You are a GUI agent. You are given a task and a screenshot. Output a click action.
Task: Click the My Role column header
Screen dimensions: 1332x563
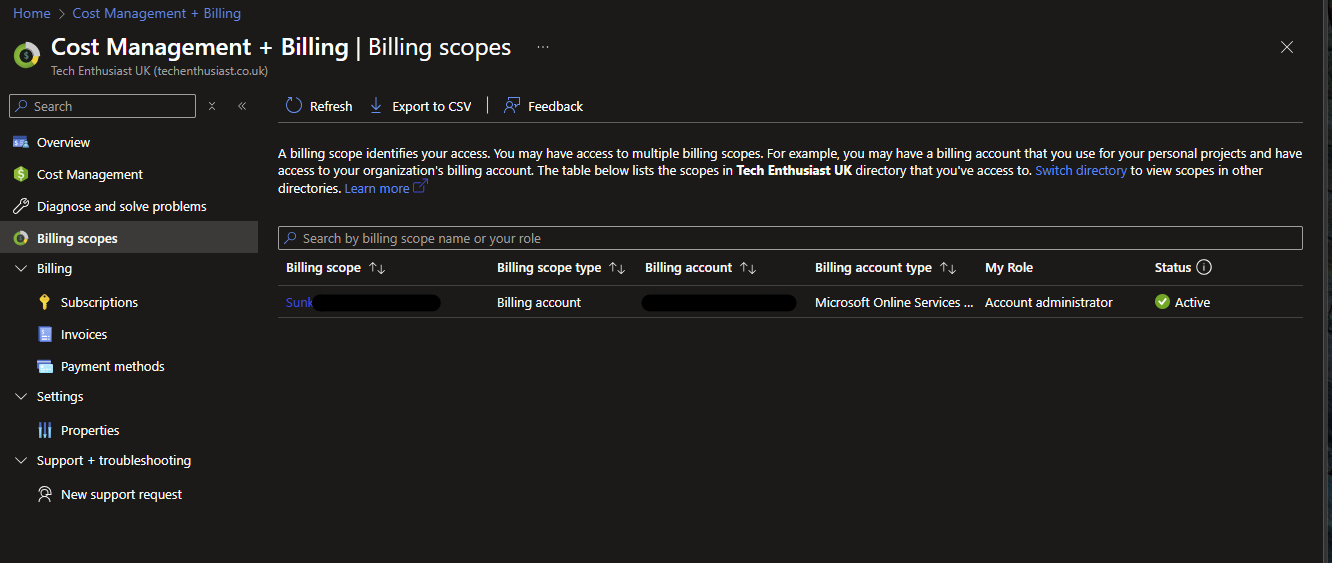pyautogui.click(x=1009, y=268)
